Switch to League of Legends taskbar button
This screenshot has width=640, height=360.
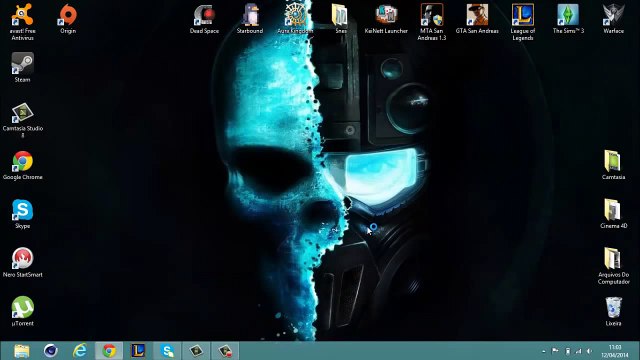pyautogui.click(x=138, y=351)
